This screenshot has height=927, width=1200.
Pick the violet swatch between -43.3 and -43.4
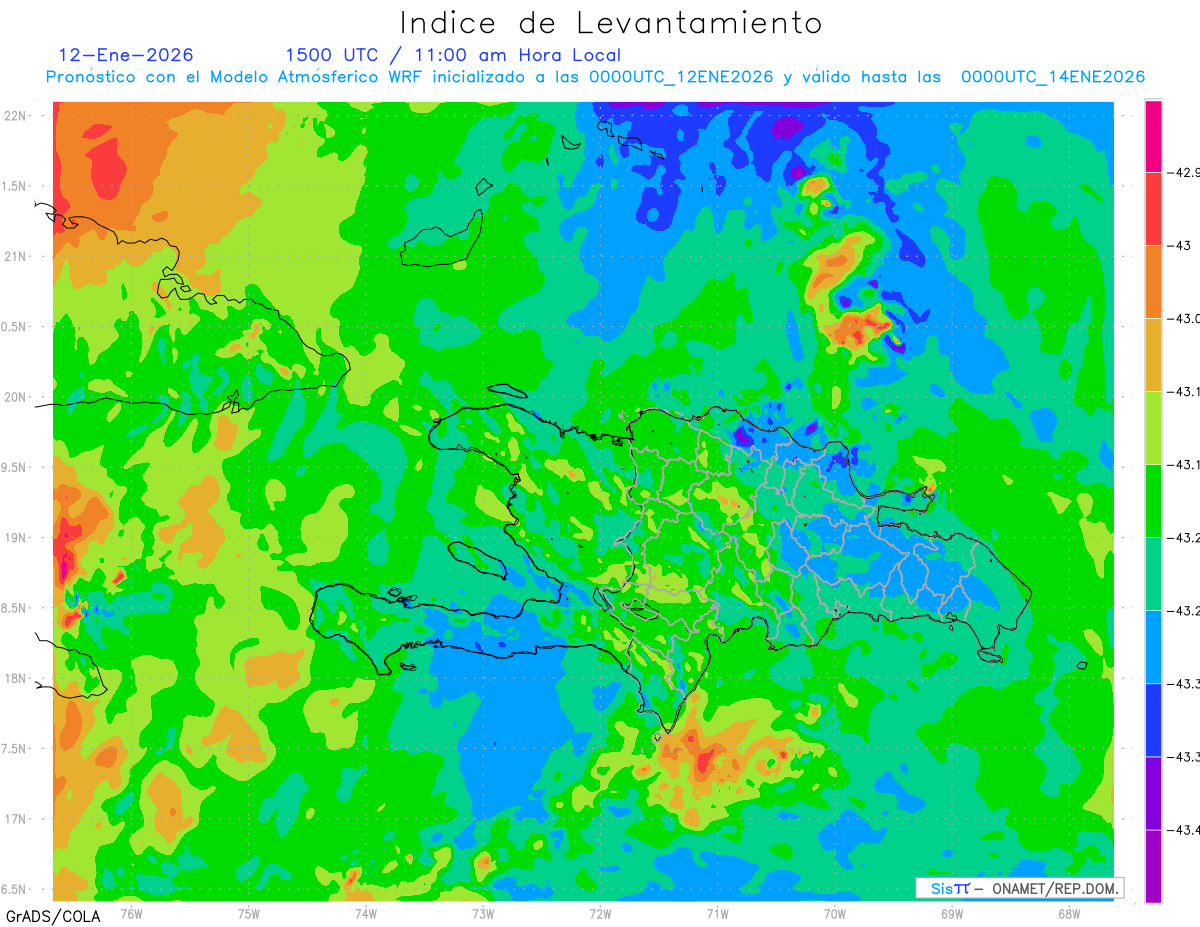[x=1153, y=793]
